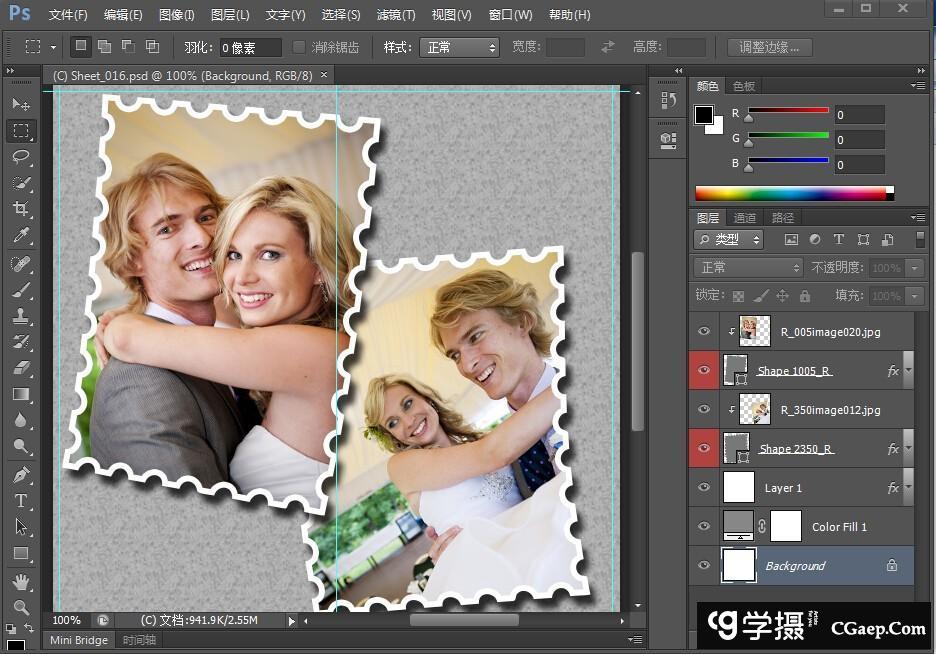Click the 羽化 feather input field
The width and height of the screenshot is (936, 654).
coord(250,47)
